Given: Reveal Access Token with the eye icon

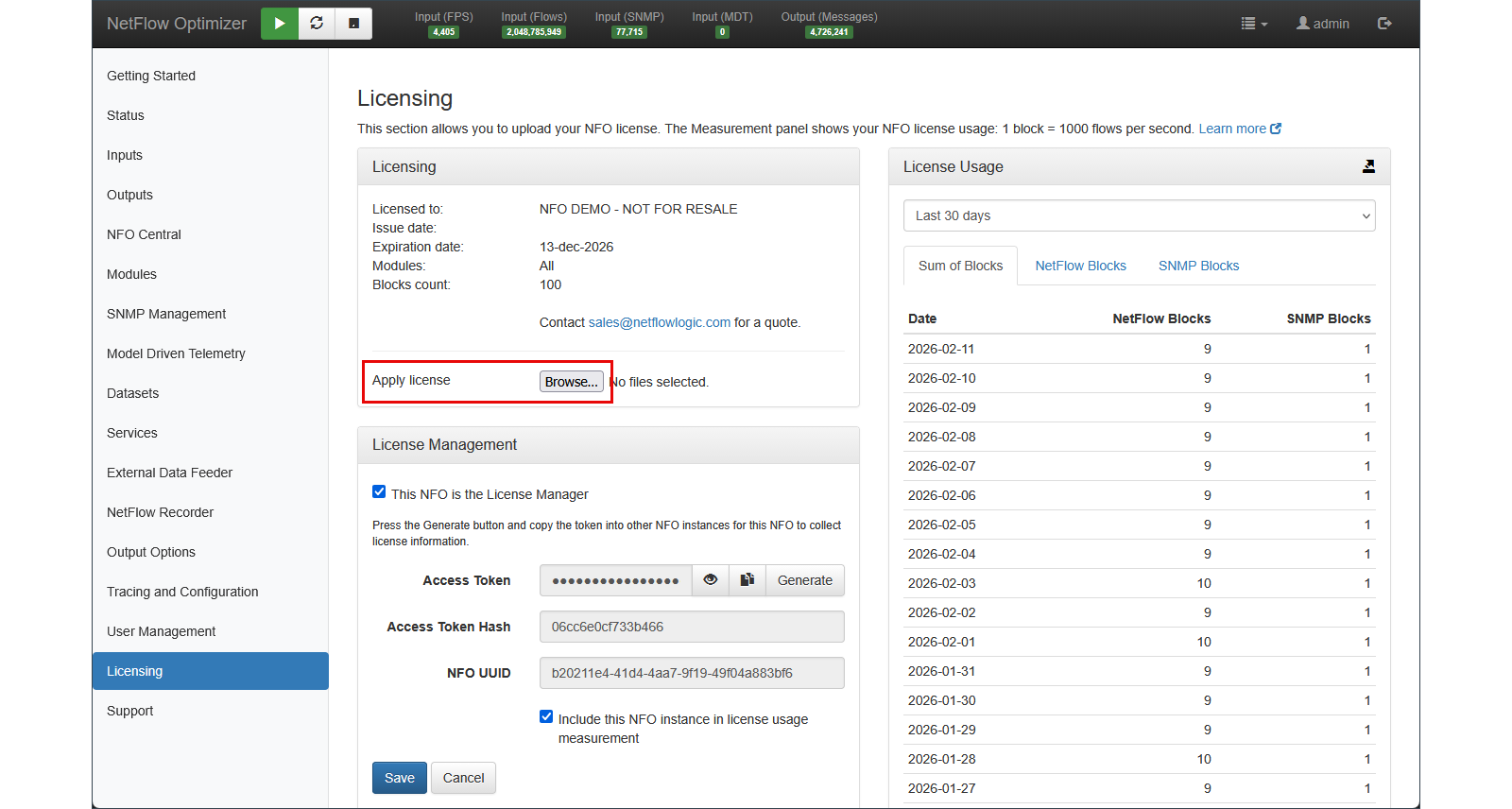Looking at the screenshot, I should [710, 580].
